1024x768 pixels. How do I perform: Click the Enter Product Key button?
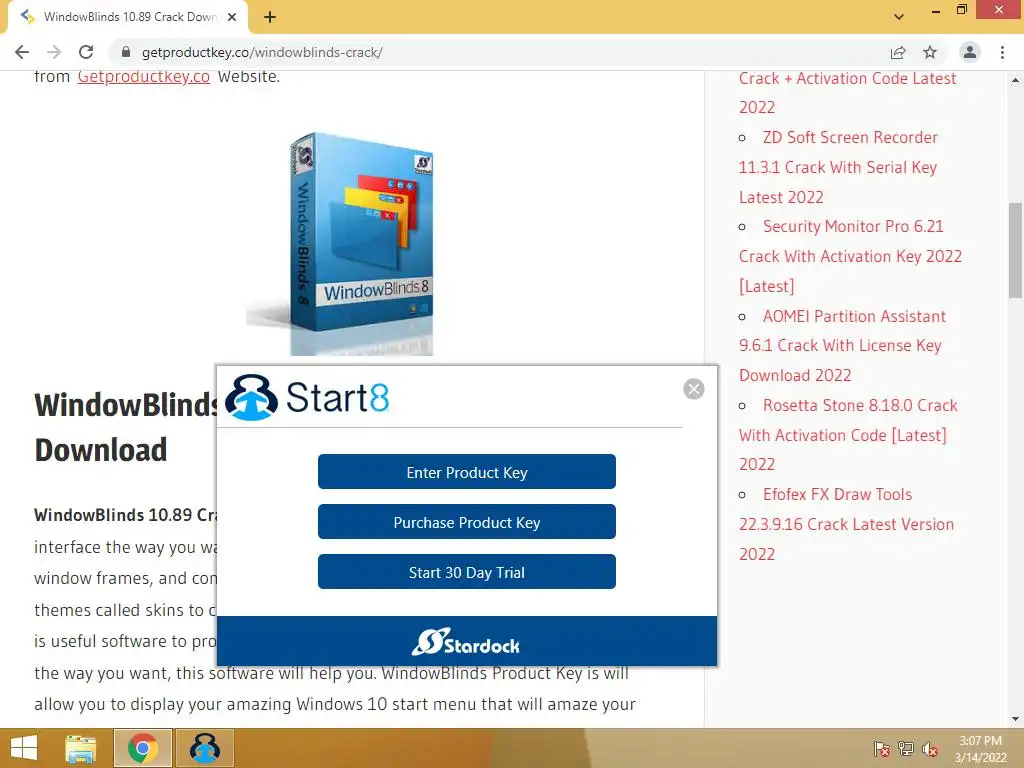[x=466, y=472]
